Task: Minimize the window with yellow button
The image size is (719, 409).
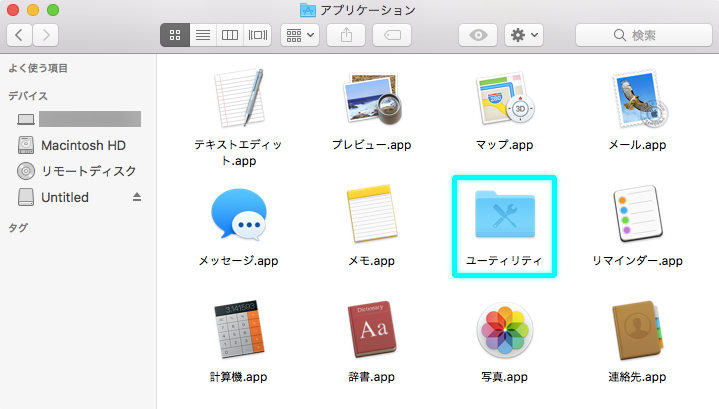Action: pyautogui.click(x=33, y=10)
